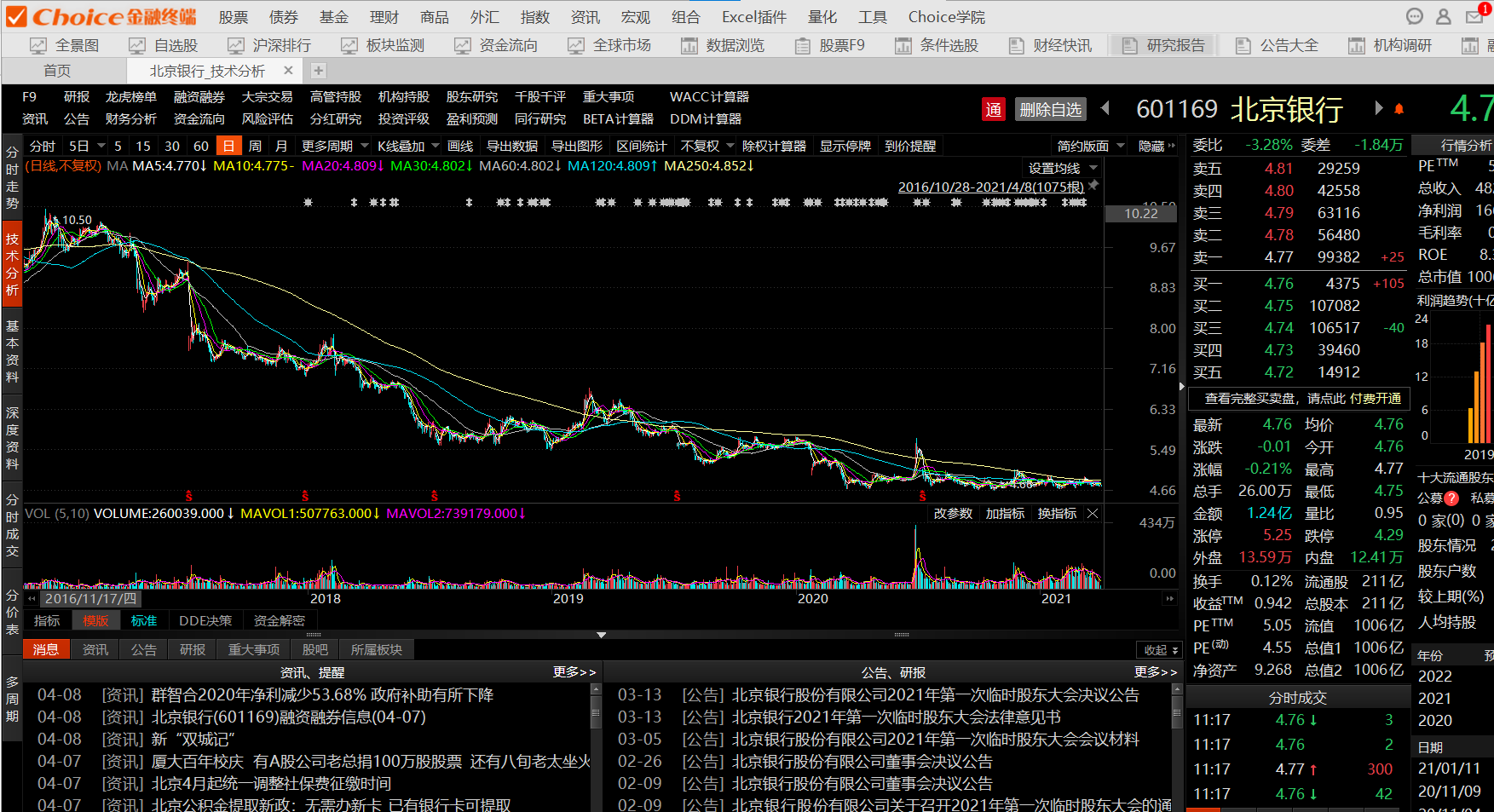Open the 基本资料 vertical side tab

[x=12, y=351]
